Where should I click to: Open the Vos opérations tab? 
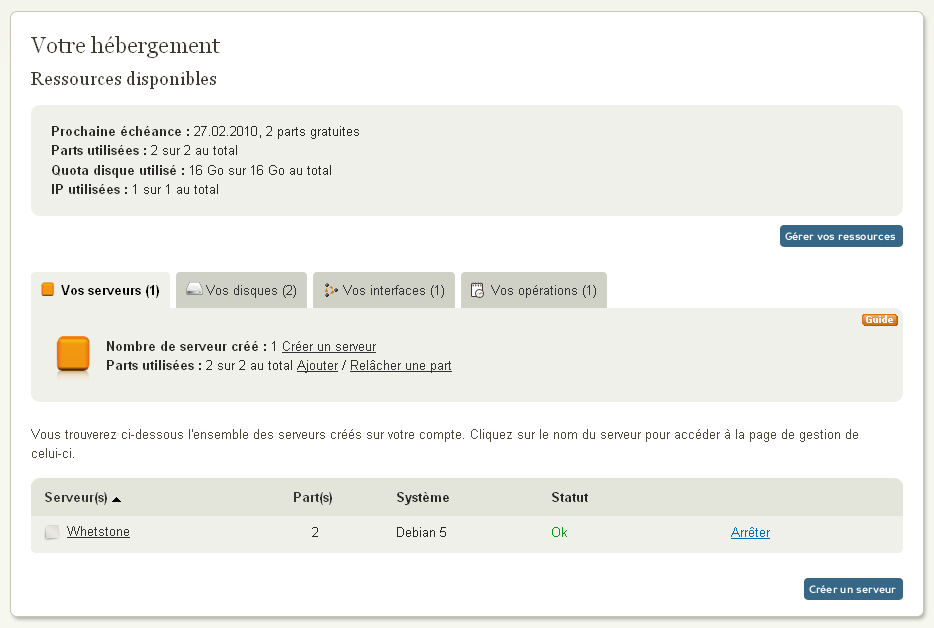tap(543, 291)
